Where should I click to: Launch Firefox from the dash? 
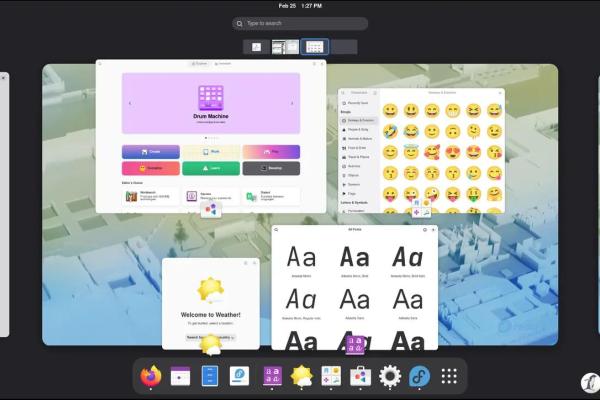point(151,376)
